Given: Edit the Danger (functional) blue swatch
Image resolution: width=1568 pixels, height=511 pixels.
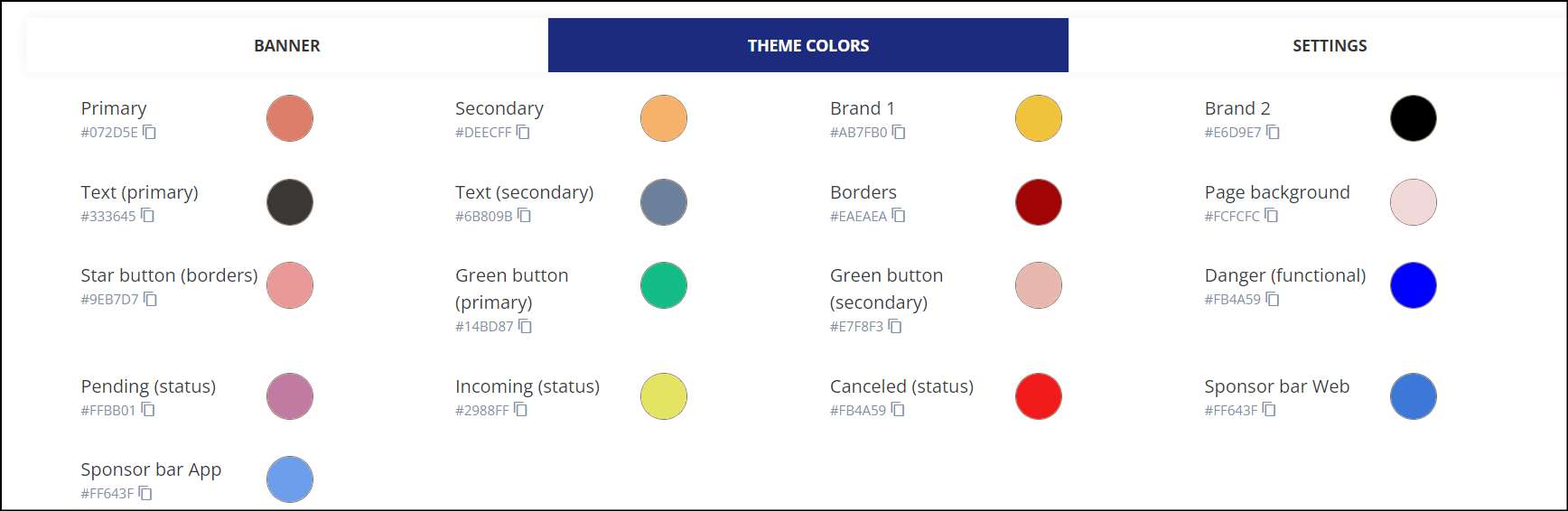Looking at the screenshot, I should [1414, 285].
